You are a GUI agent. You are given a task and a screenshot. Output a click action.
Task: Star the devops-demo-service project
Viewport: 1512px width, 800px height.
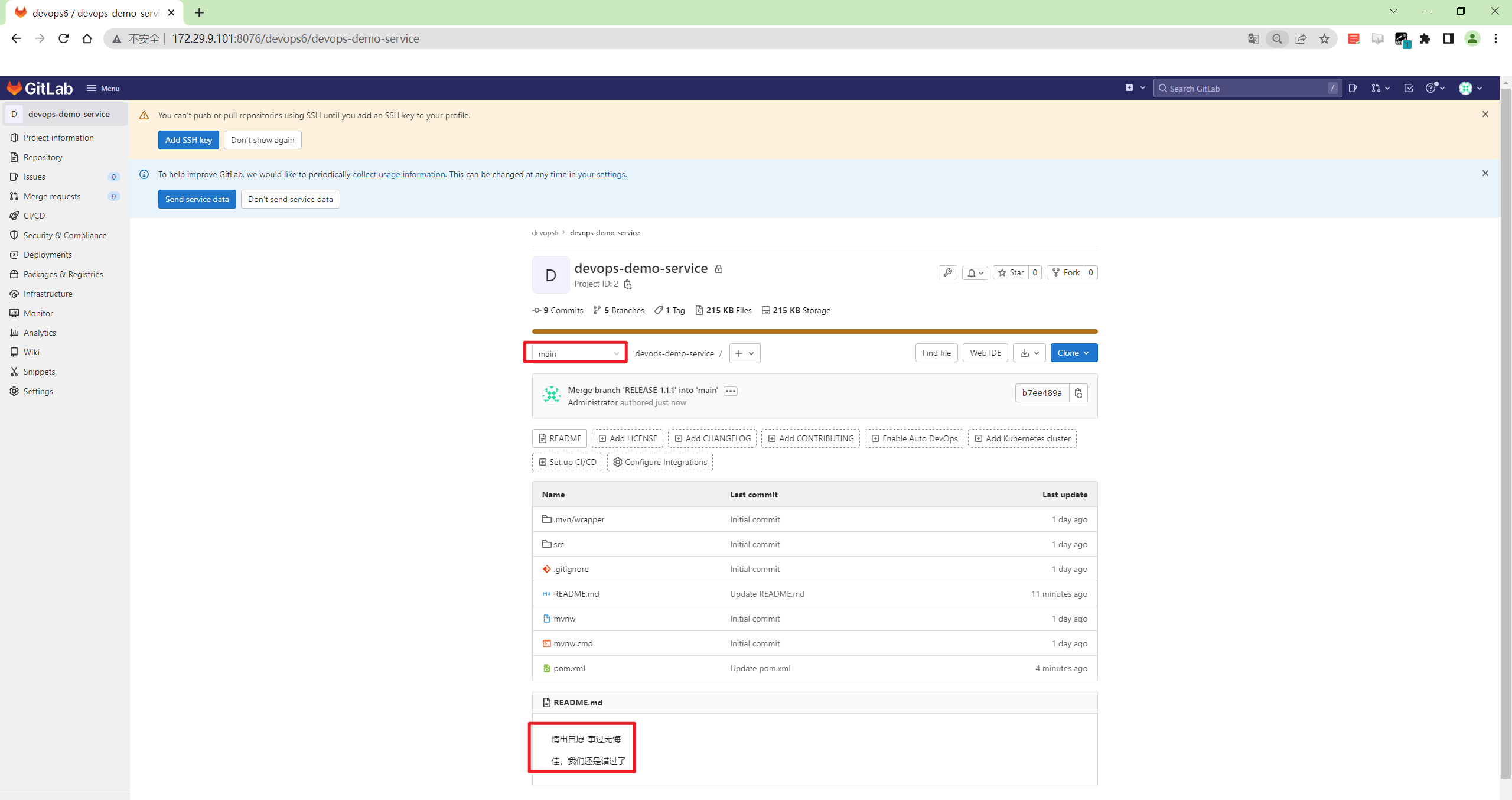(1011, 272)
